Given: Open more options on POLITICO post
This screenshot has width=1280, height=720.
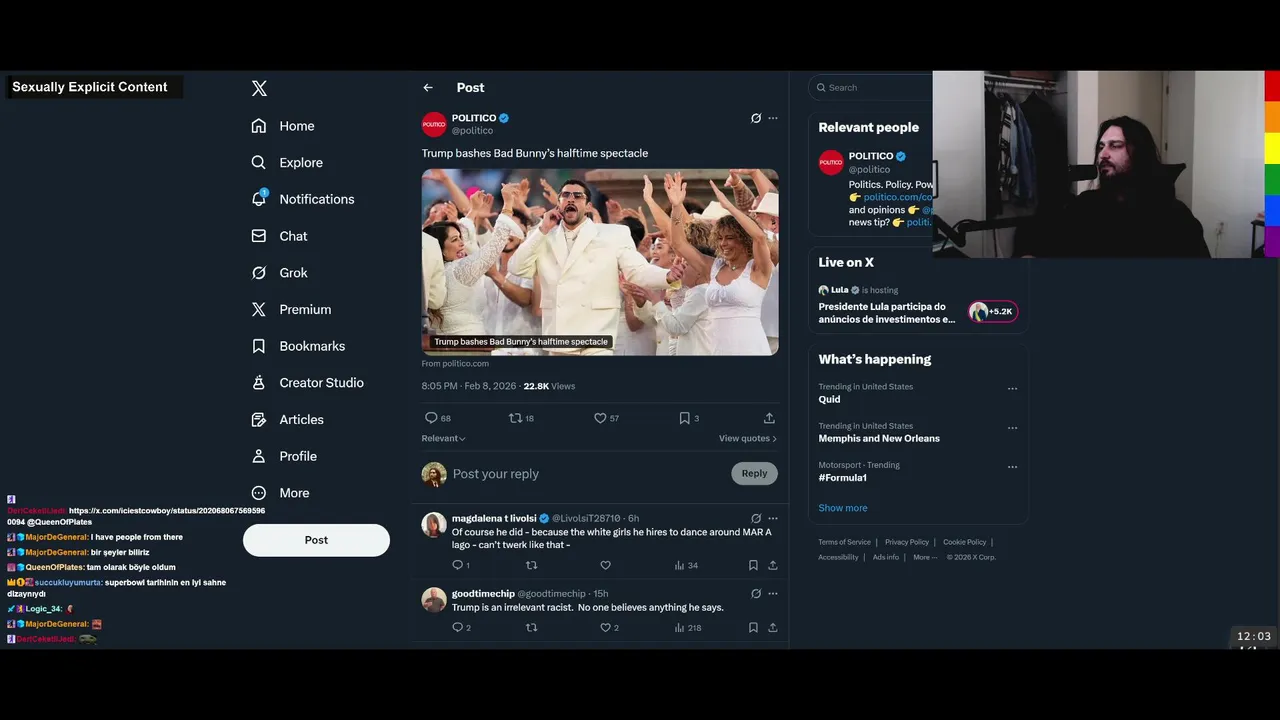Looking at the screenshot, I should coord(773,118).
